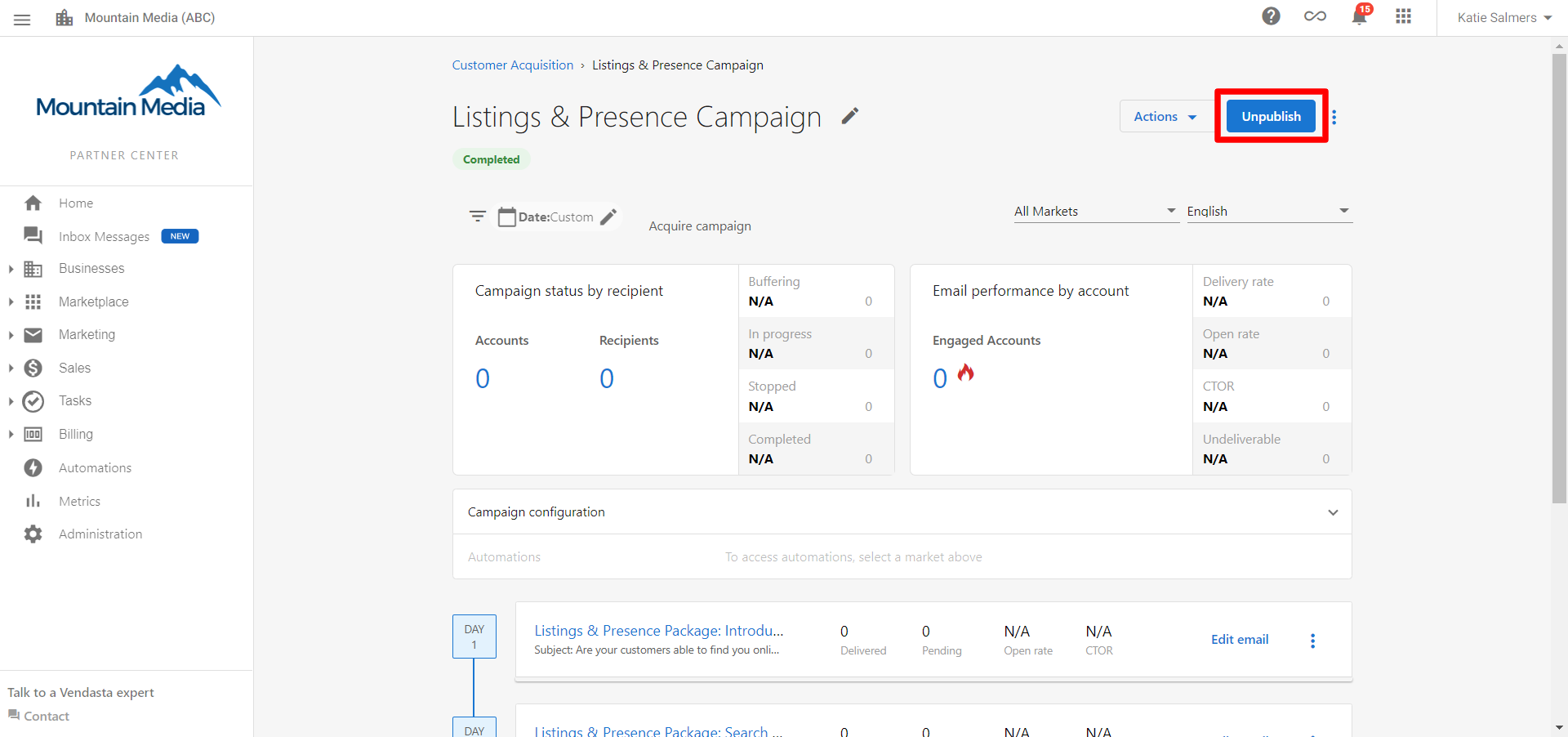
Task: Click the Inbox Messages chat icon
Action: coord(33,236)
